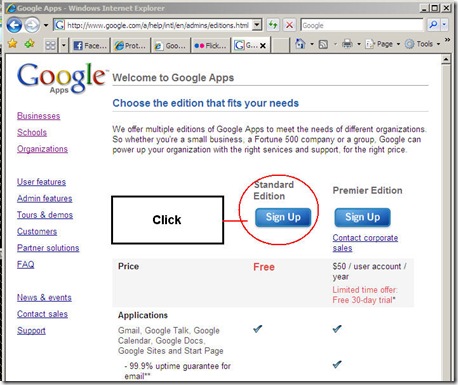Click the Google search box
Image resolution: width=458 pixels, height=385 pixels.
(362, 25)
